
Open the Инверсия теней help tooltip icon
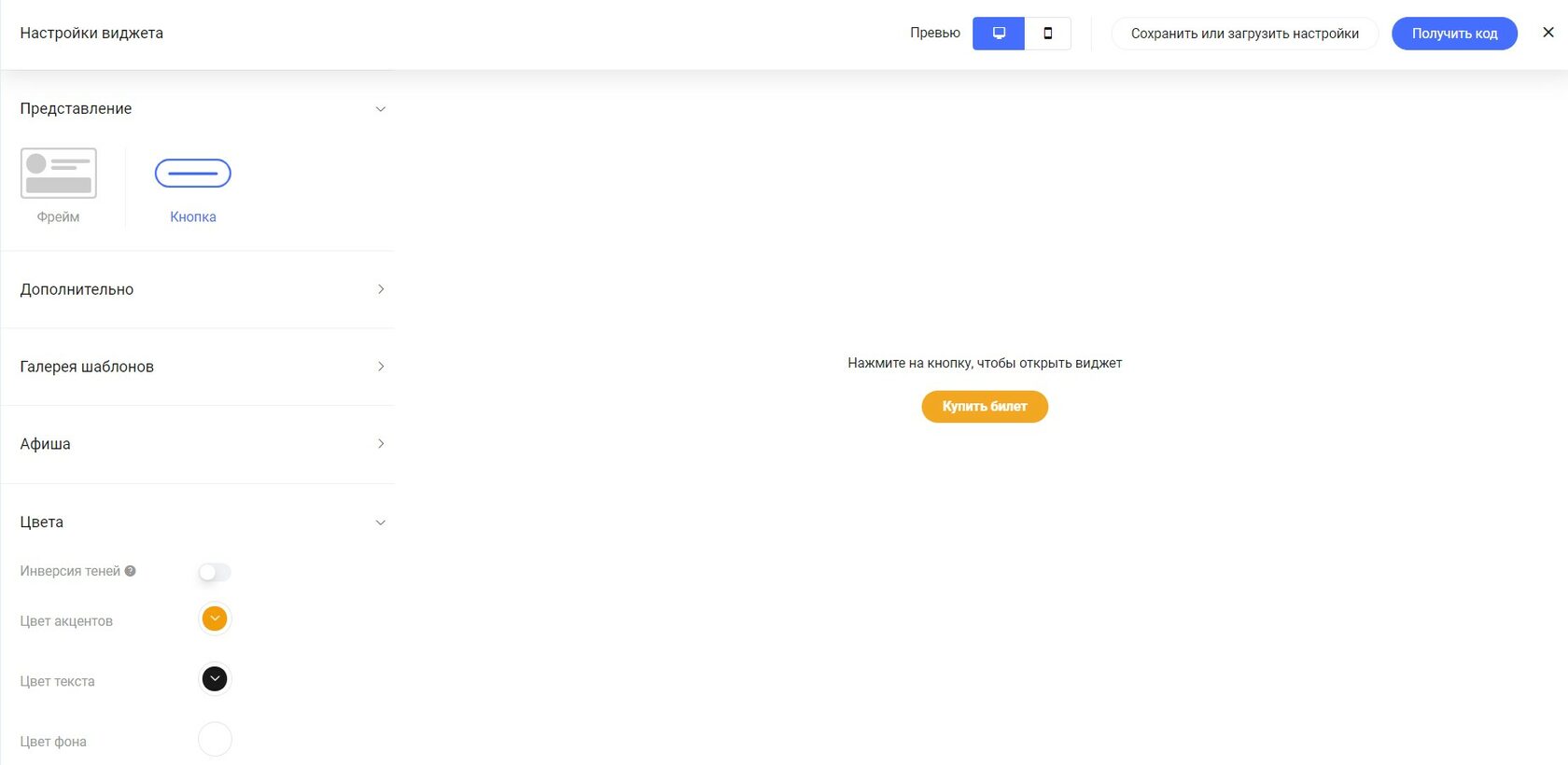coord(131,571)
